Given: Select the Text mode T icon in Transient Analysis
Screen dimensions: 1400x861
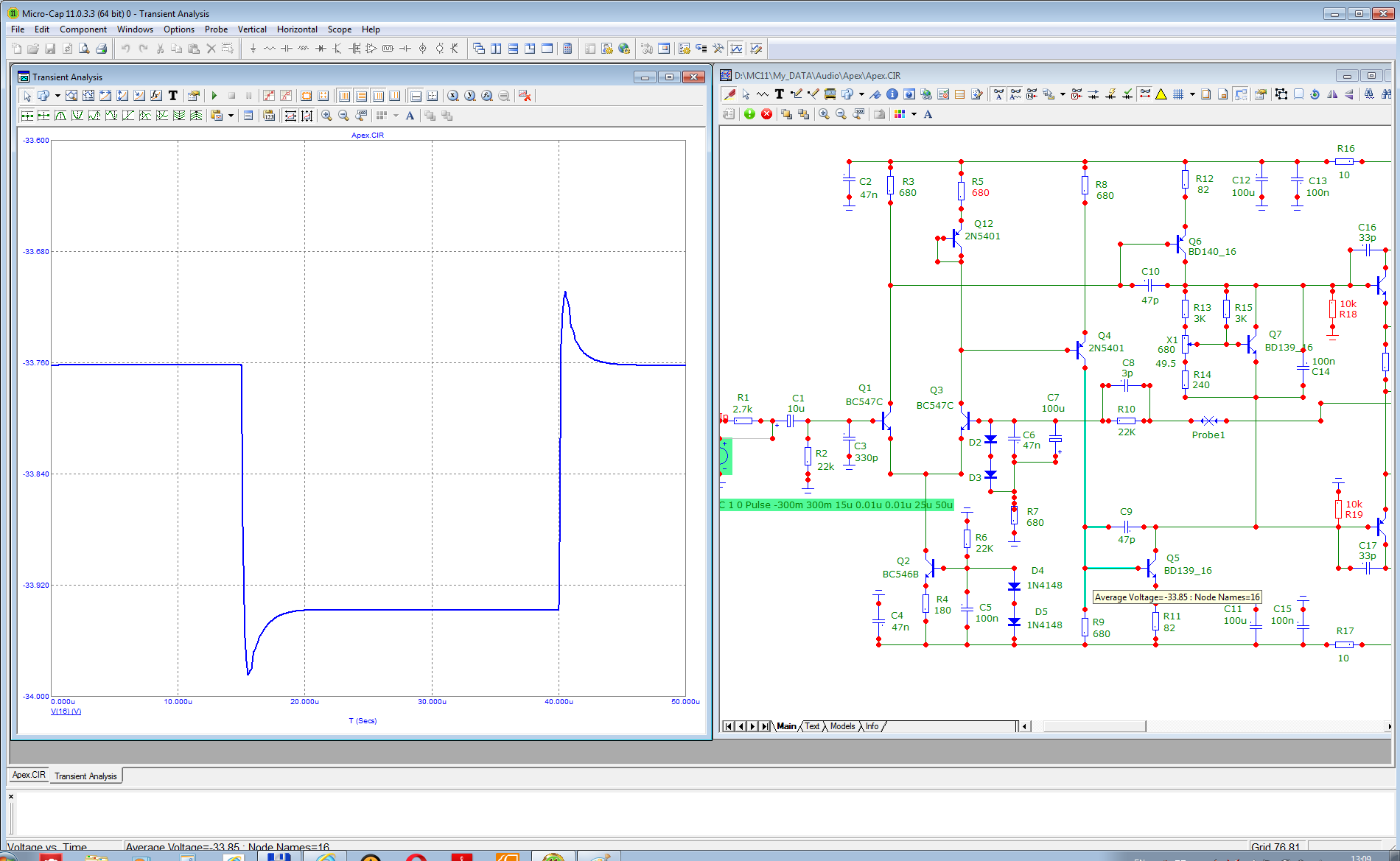Looking at the screenshot, I should click(173, 96).
